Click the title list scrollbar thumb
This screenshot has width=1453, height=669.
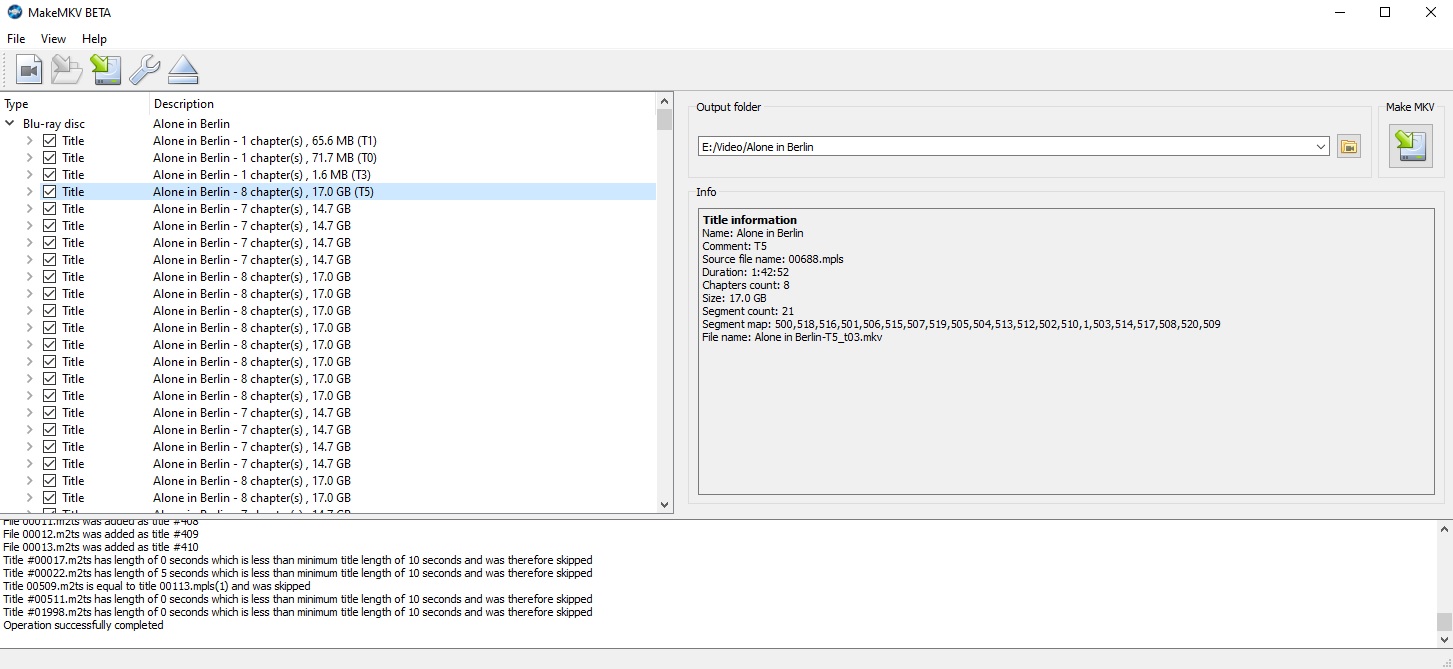(665, 120)
